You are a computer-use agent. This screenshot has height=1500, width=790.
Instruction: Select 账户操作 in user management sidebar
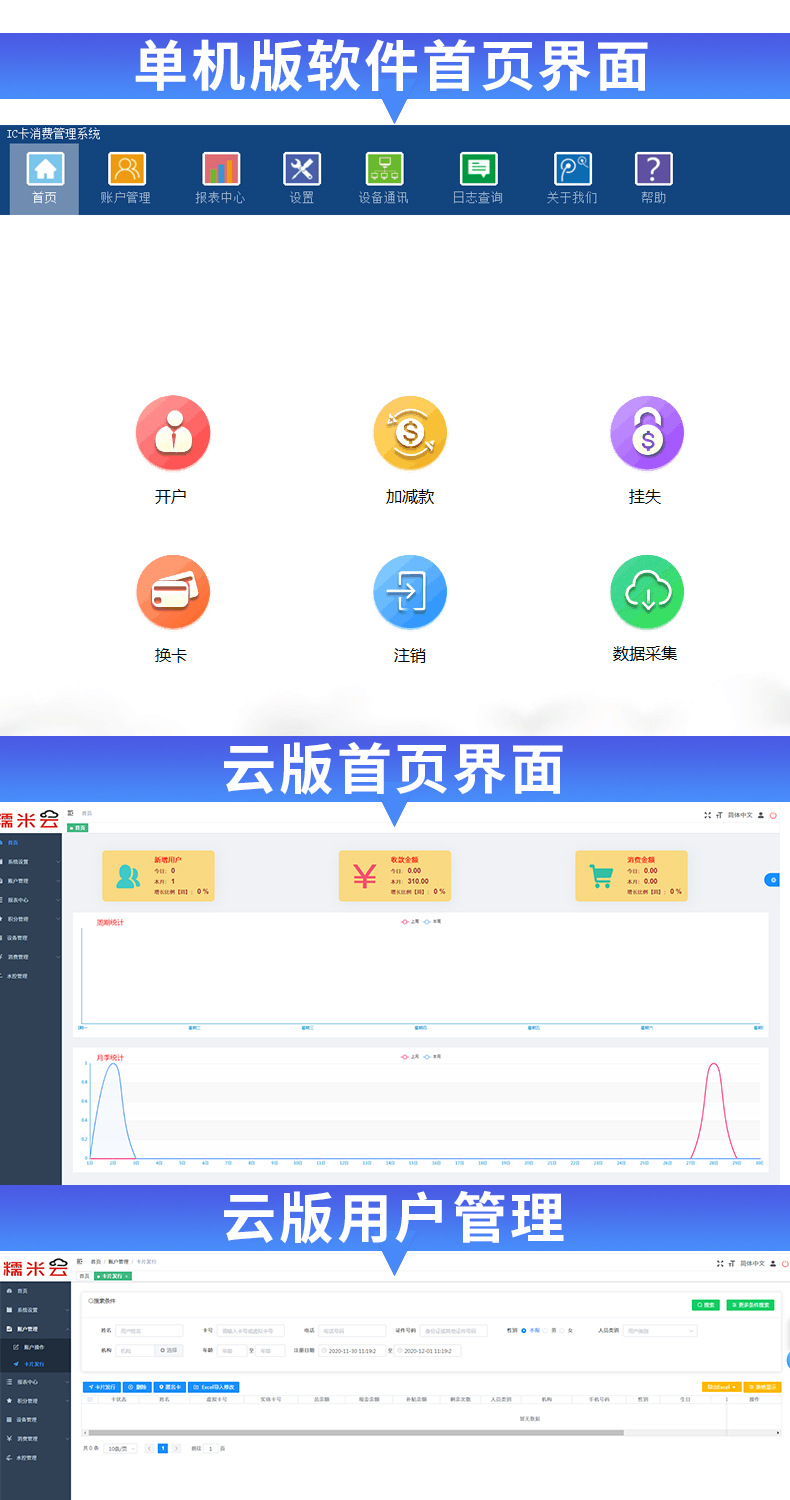point(36,1347)
